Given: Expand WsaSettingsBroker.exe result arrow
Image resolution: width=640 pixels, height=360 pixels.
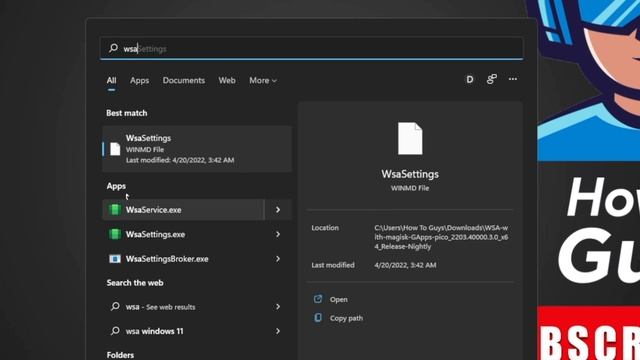Looking at the screenshot, I should (x=278, y=259).
